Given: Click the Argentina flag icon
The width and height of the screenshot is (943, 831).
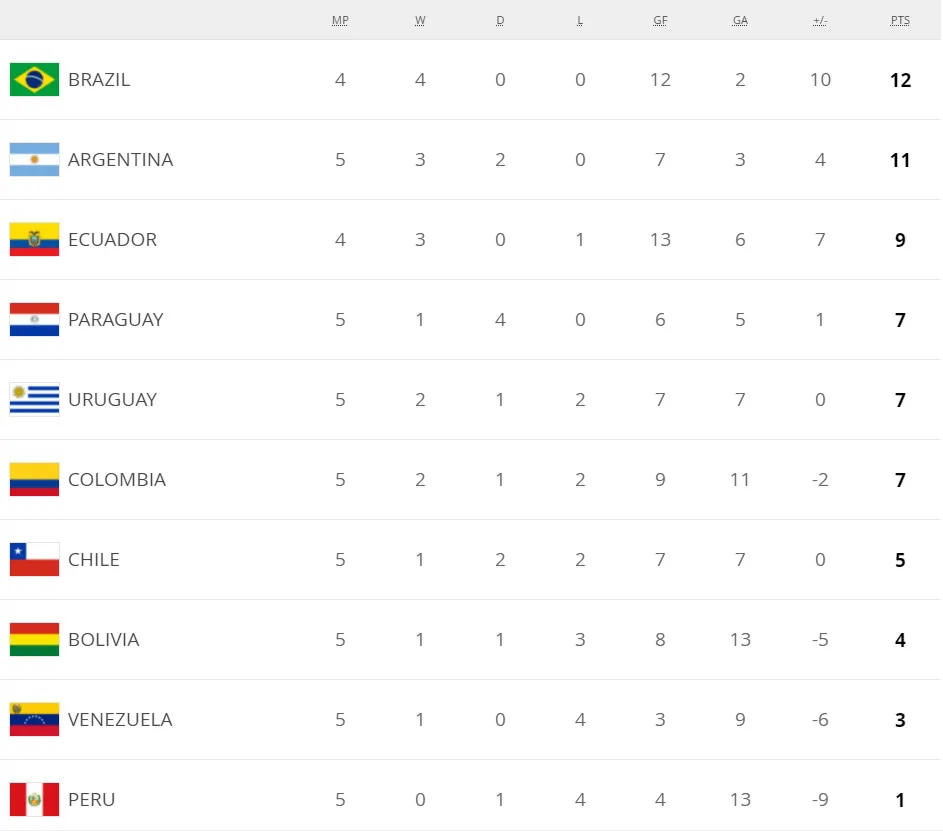Looking at the screenshot, I should tap(34, 159).
